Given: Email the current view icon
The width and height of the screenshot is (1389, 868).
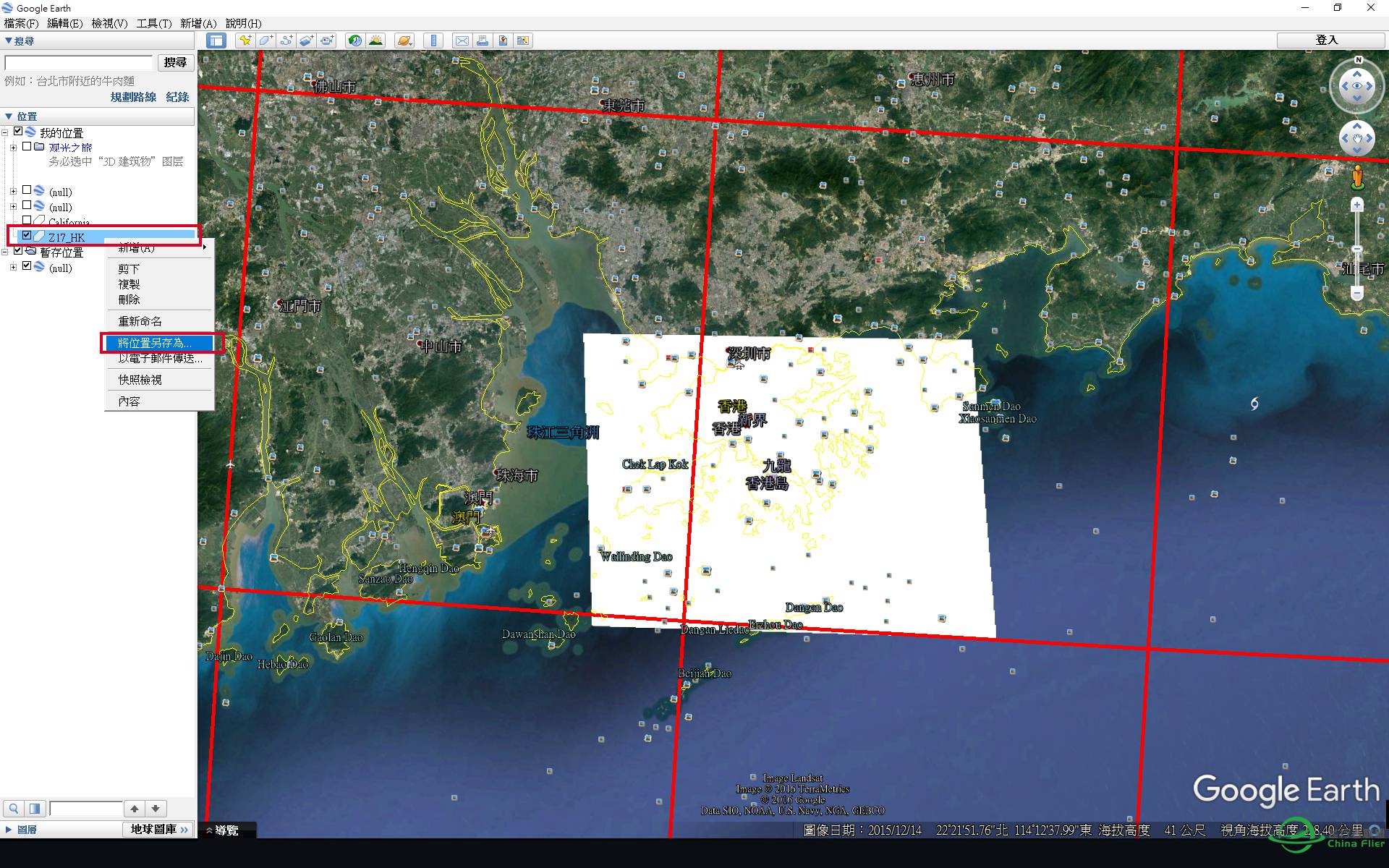Looking at the screenshot, I should [x=462, y=41].
